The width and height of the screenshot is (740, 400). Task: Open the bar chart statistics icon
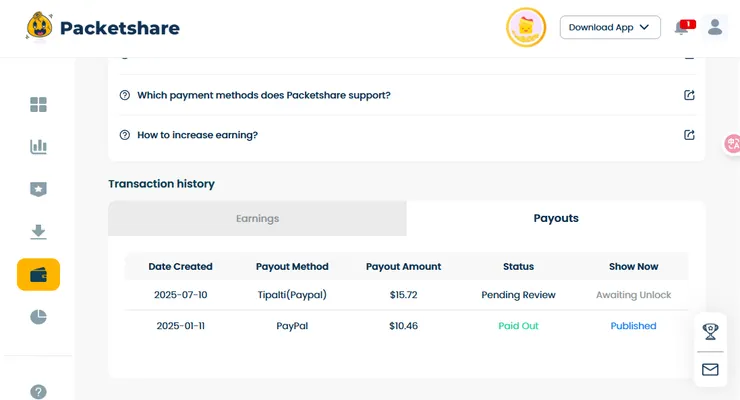coord(38,147)
